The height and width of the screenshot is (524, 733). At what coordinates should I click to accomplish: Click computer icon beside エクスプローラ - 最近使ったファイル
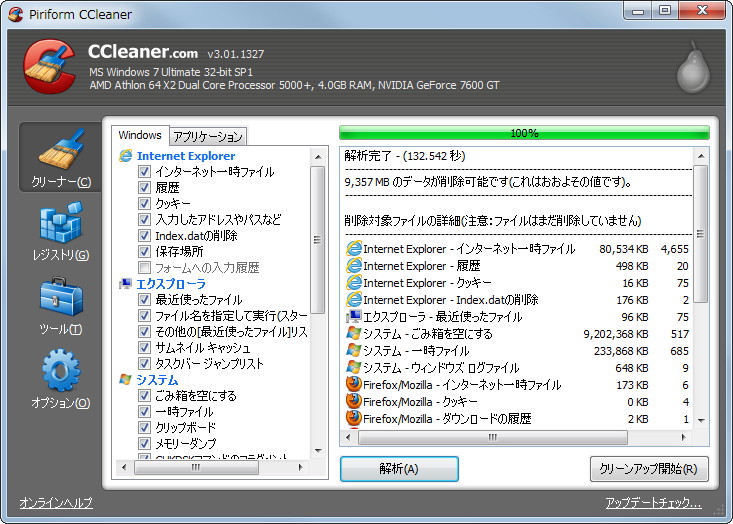point(354,316)
